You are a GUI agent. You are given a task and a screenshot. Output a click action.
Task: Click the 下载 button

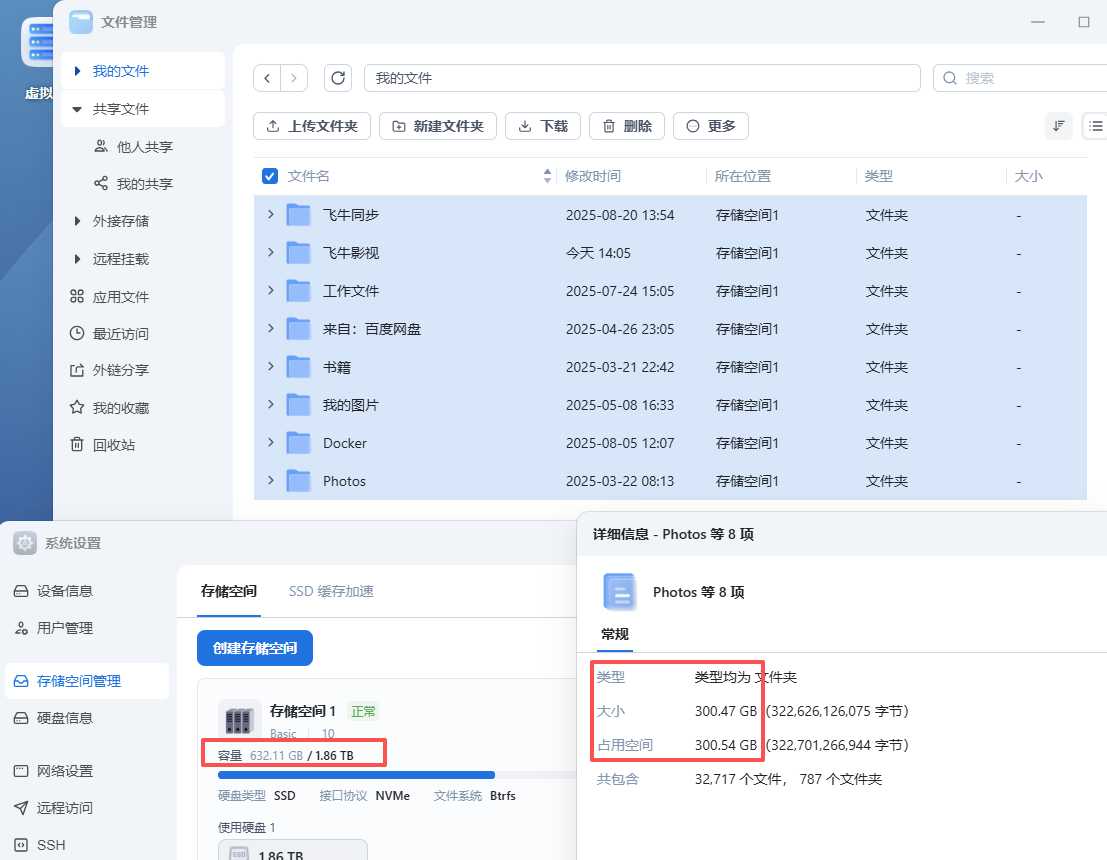543,126
